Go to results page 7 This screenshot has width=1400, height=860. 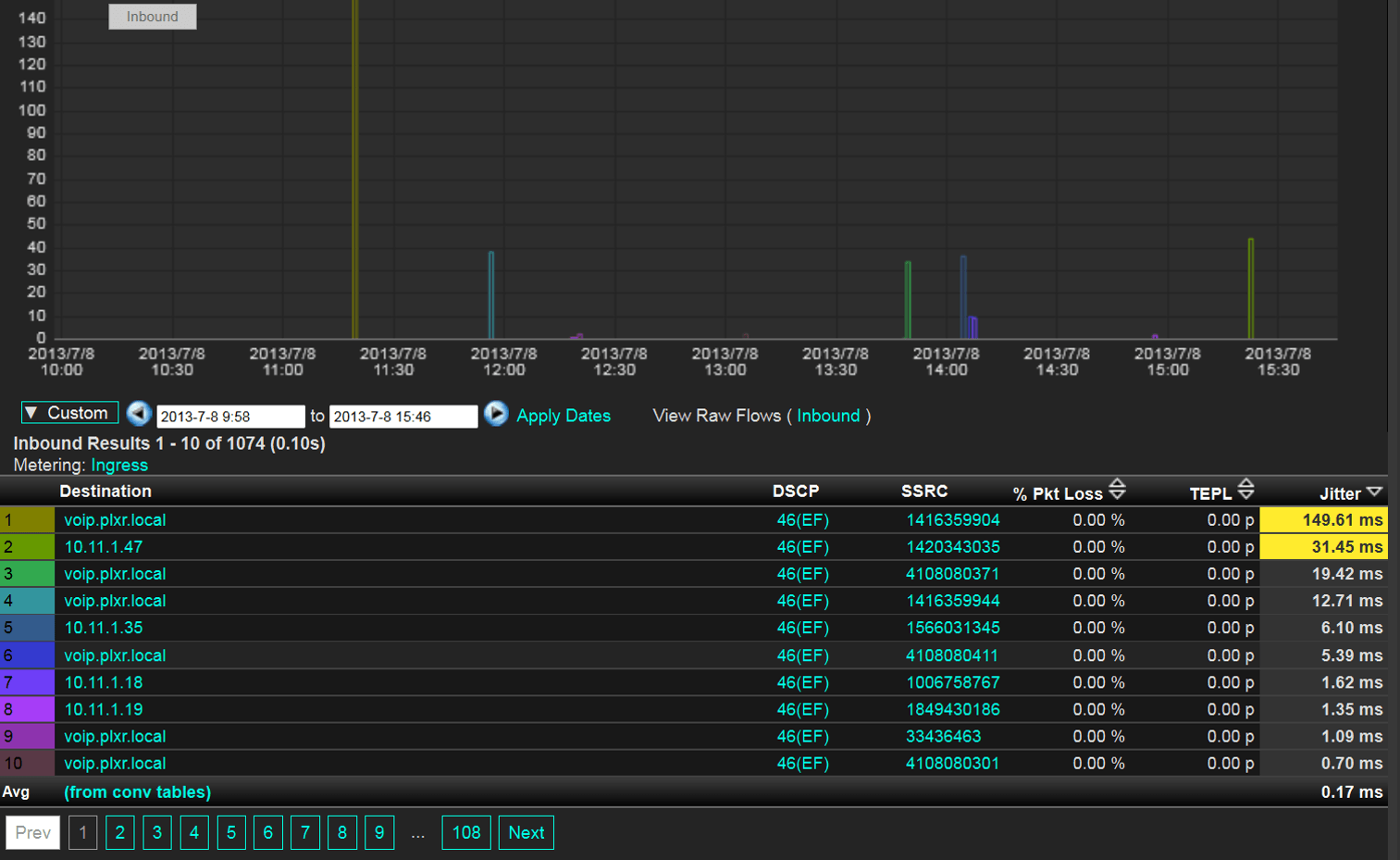point(305,832)
